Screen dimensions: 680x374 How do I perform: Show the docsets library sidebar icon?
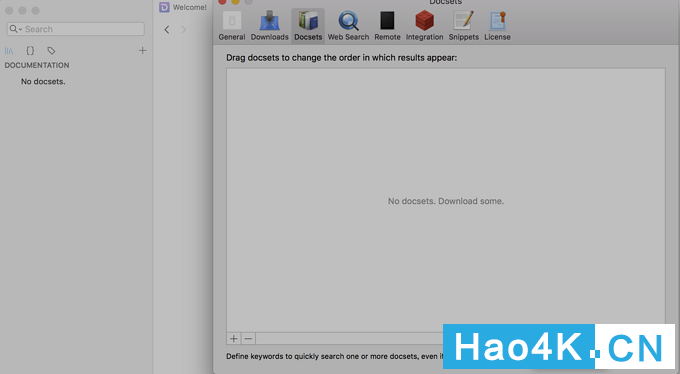(9, 51)
